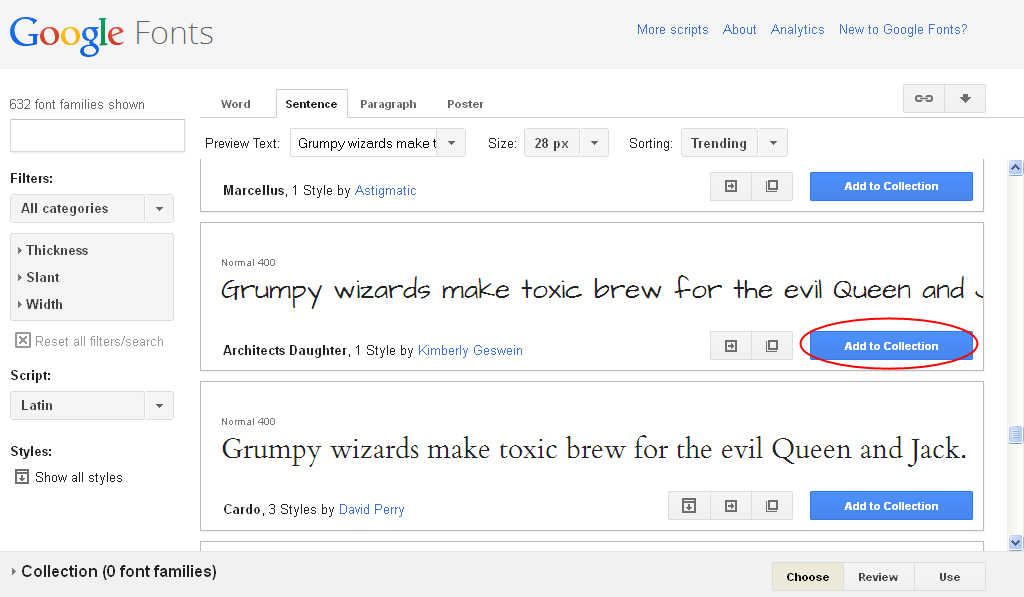This screenshot has width=1024, height=597.
Task: Click Reset all filters/search
Action: [x=89, y=341]
